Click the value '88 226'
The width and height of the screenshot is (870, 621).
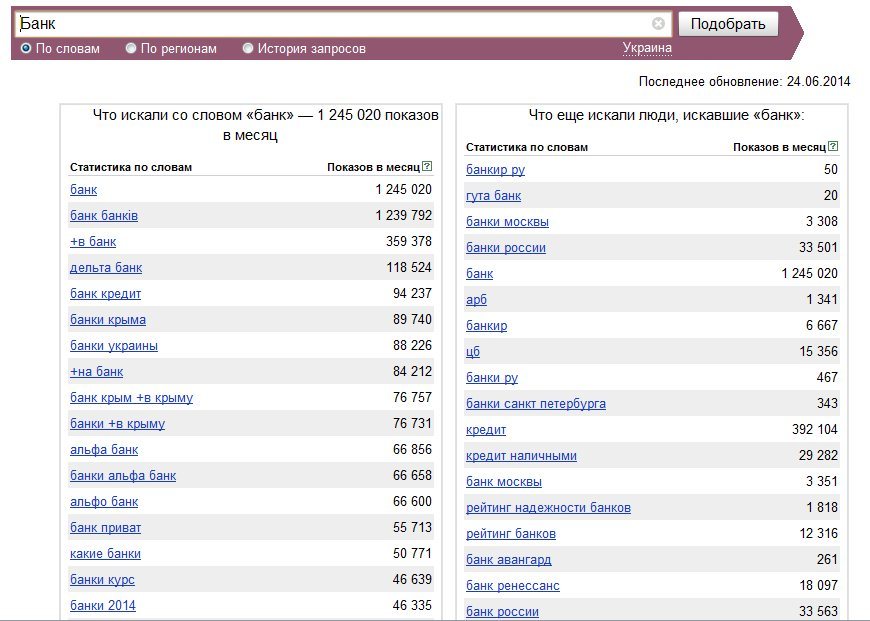coord(412,346)
